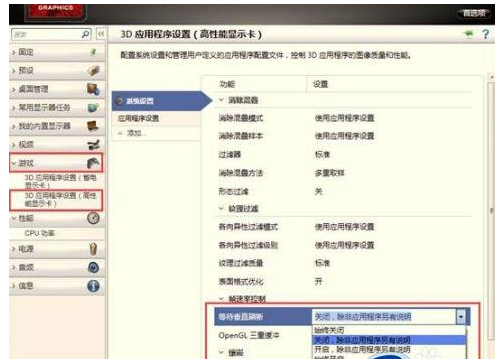Image resolution: width=495 pixels, height=362 pixels.
Task: Click the 我的内置显示器 laptop icon
Action: point(93,126)
